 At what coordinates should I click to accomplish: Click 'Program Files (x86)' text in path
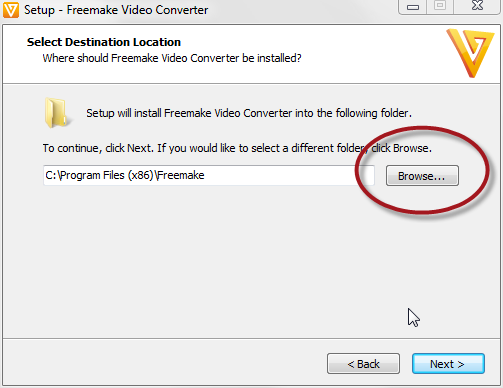pyautogui.click(x=107, y=175)
